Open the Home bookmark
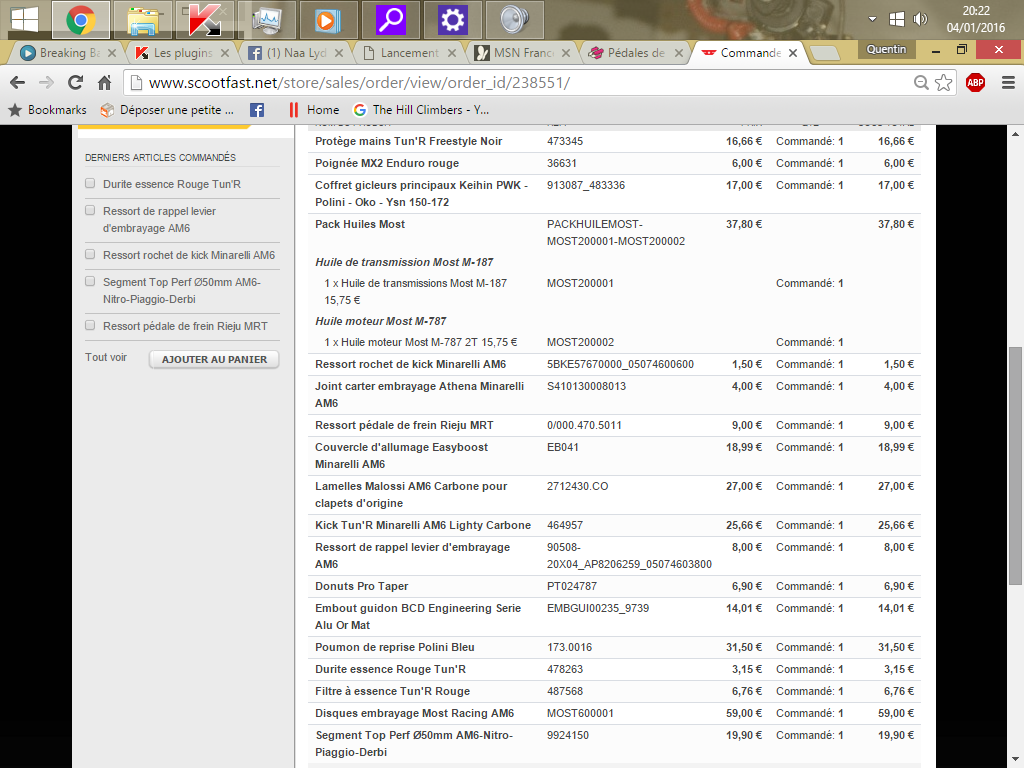1024x768 pixels. point(314,110)
